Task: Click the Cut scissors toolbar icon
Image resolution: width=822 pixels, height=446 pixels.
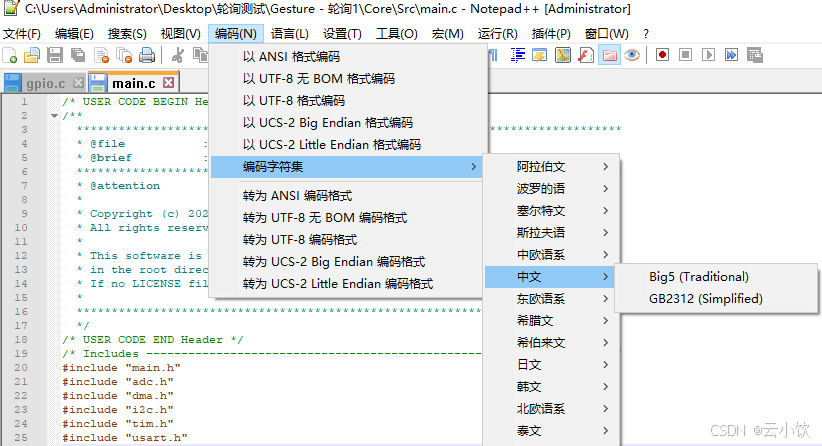Action: click(178, 55)
